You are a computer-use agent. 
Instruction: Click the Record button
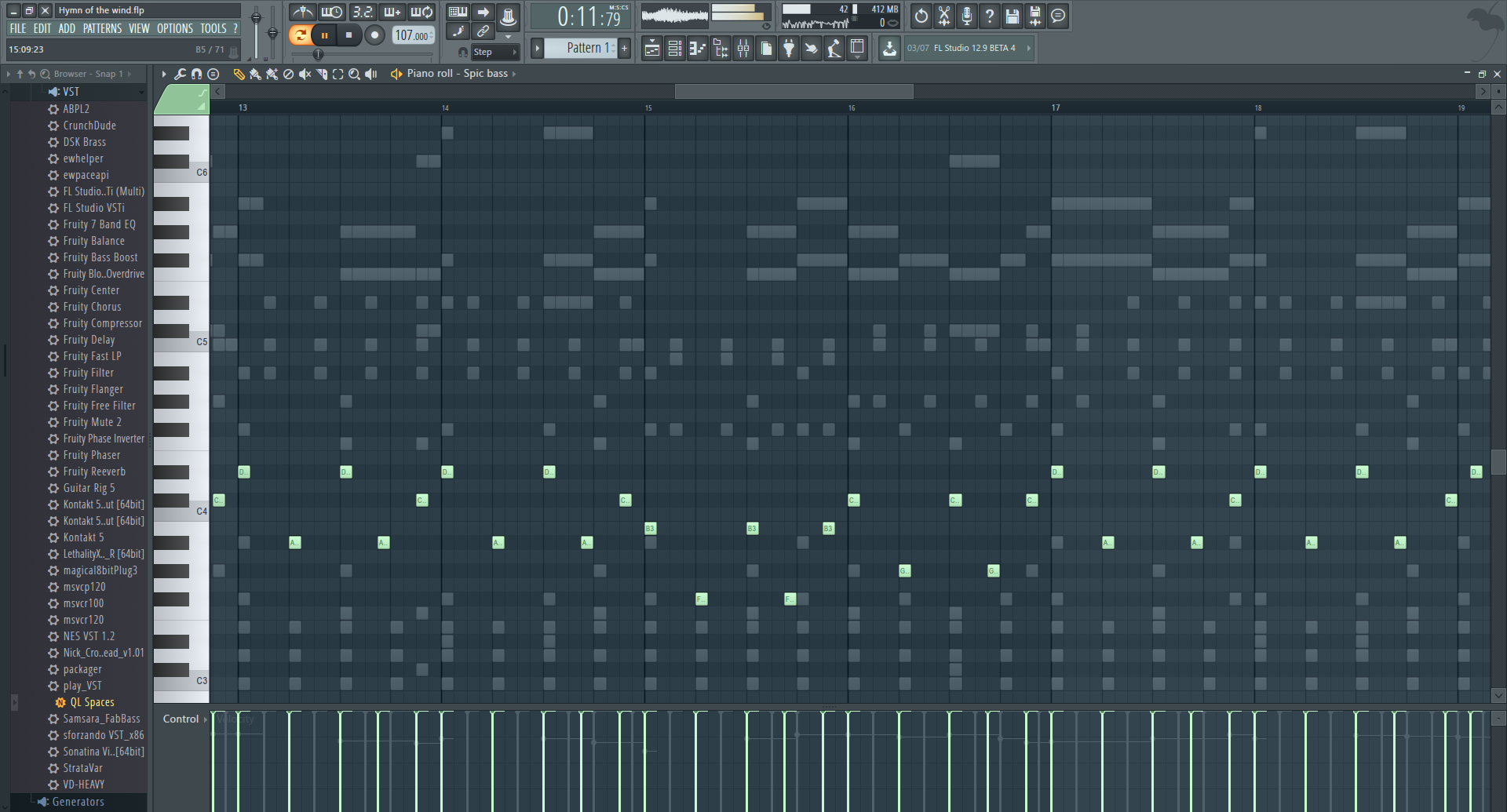(x=374, y=35)
